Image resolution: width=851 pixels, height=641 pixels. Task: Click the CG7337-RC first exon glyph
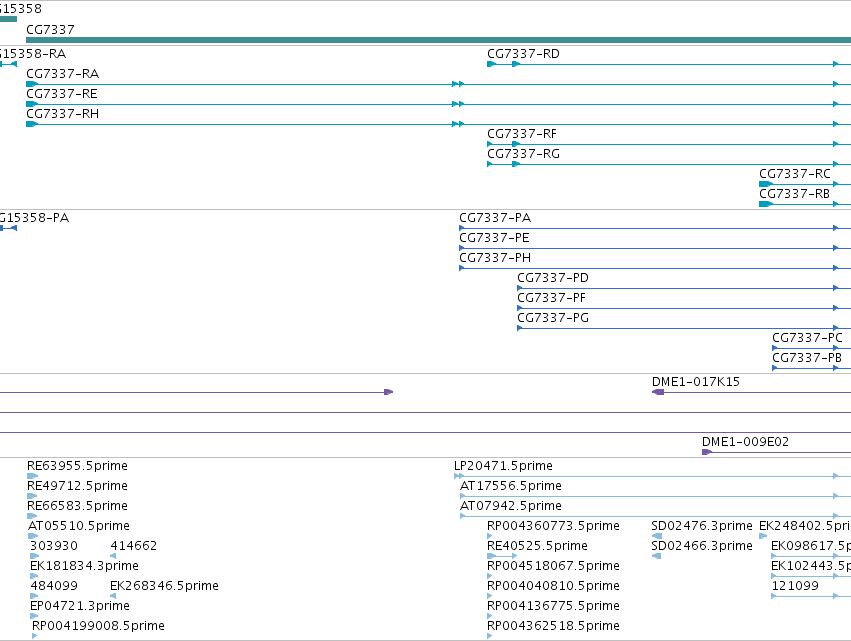(x=765, y=184)
